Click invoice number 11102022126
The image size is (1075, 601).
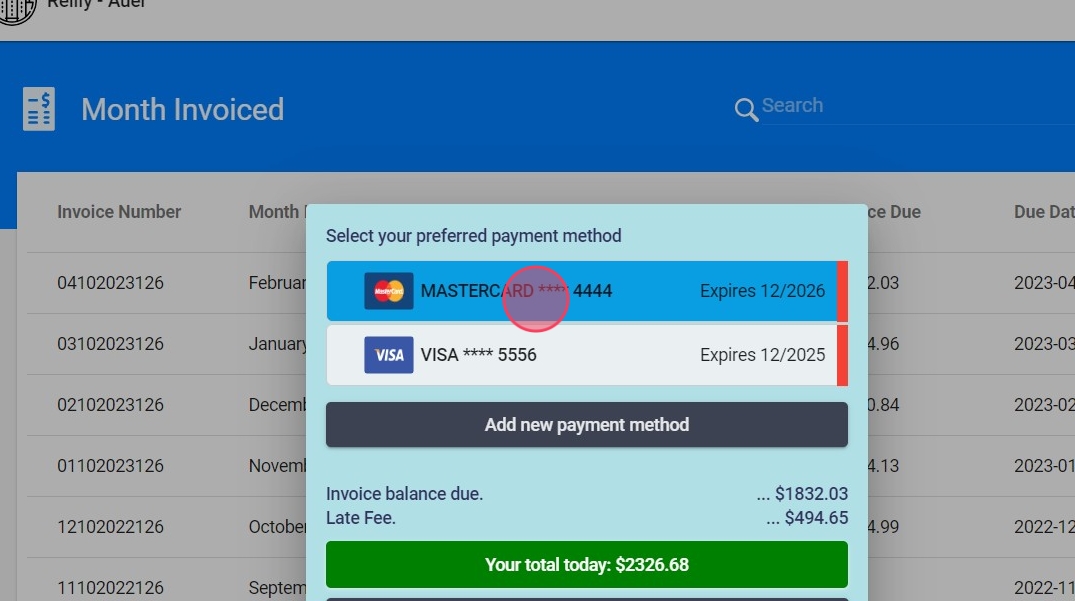110,588
